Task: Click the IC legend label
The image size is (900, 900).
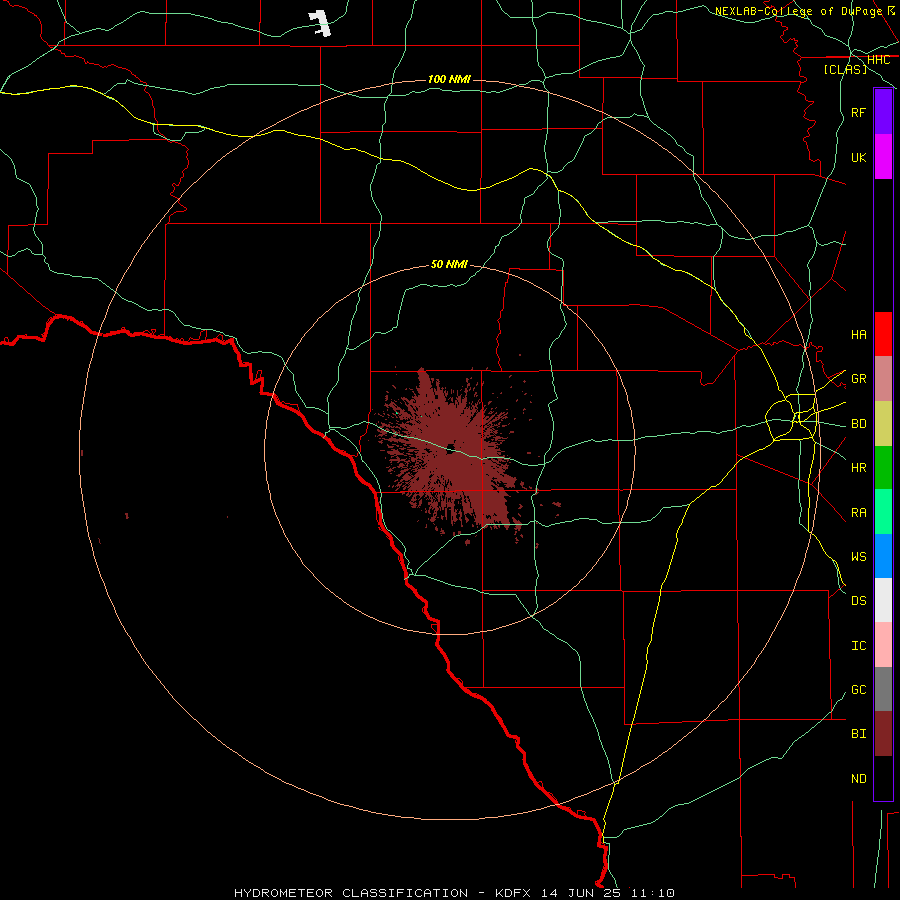Action: tap(858, 646)
